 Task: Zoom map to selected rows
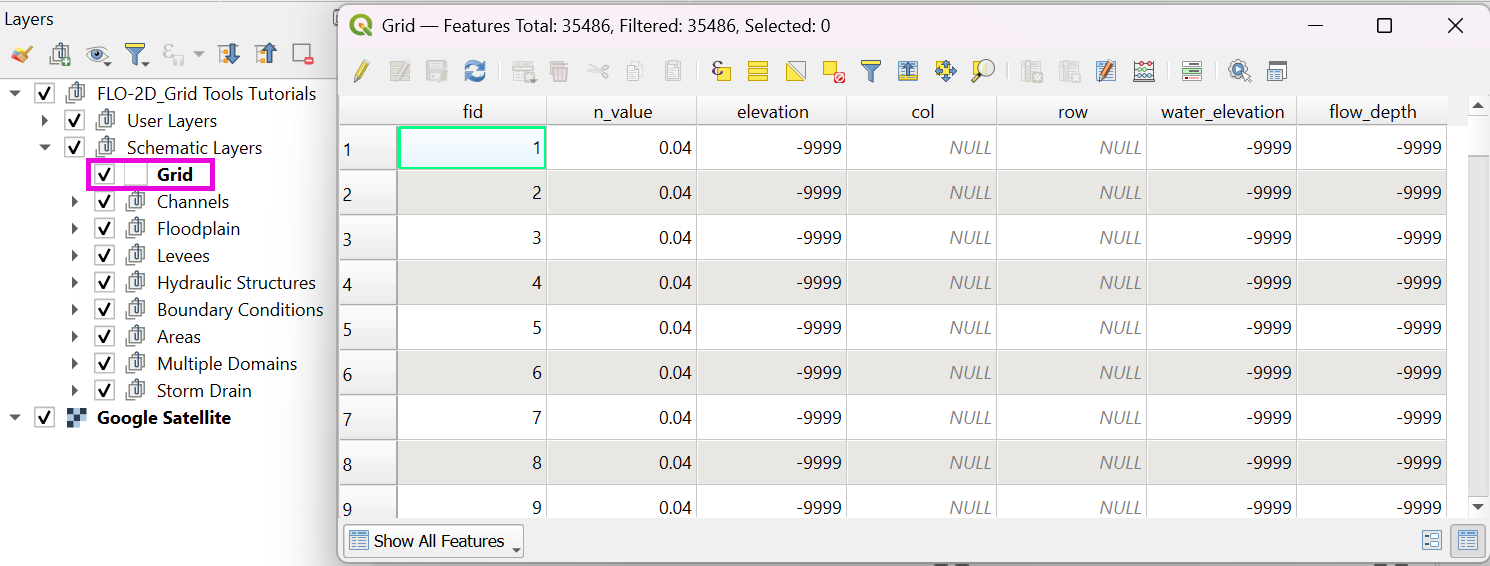click(x=983, y=71)
